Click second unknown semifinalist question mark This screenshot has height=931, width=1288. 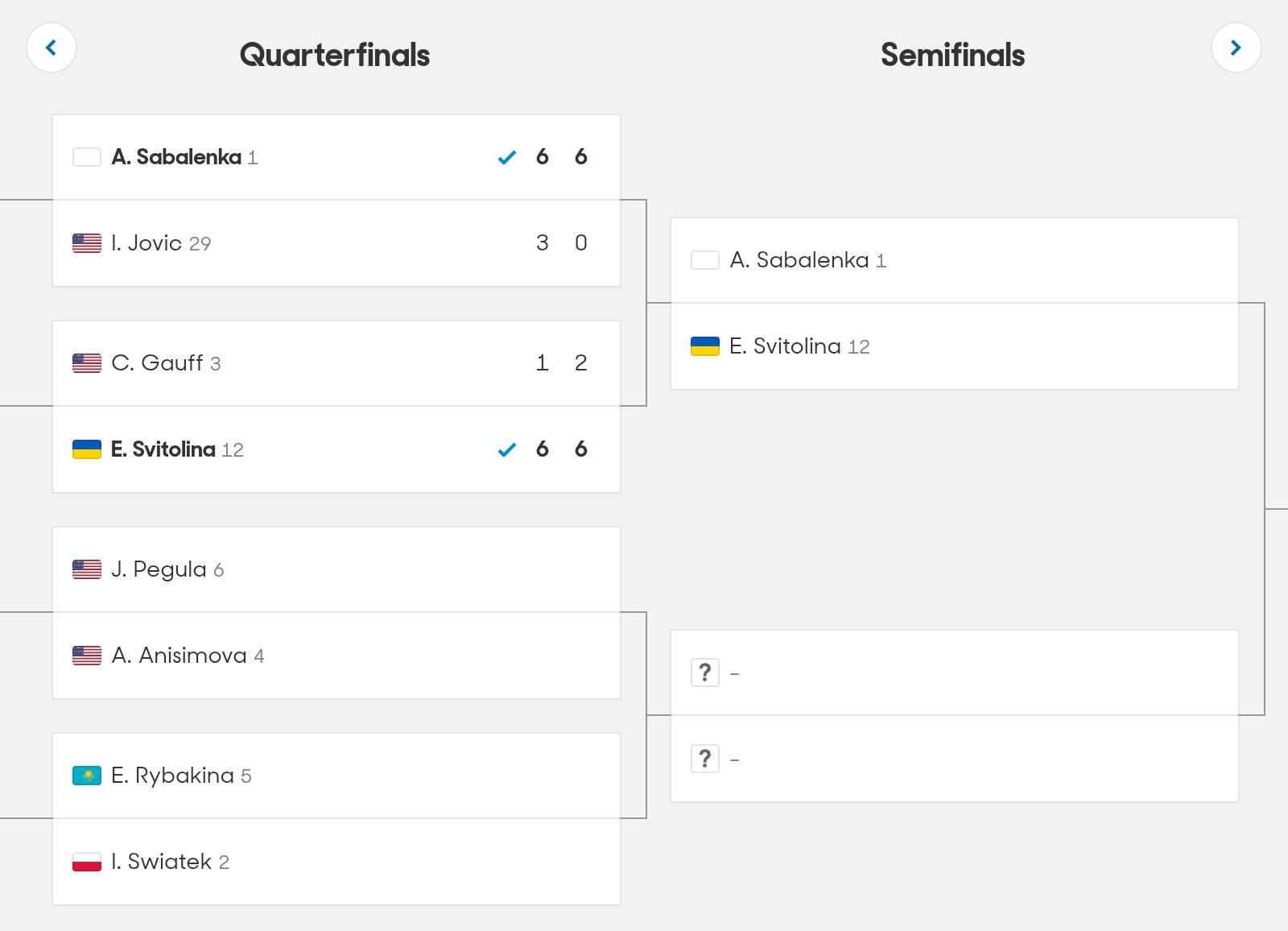[x=705, y=759]
